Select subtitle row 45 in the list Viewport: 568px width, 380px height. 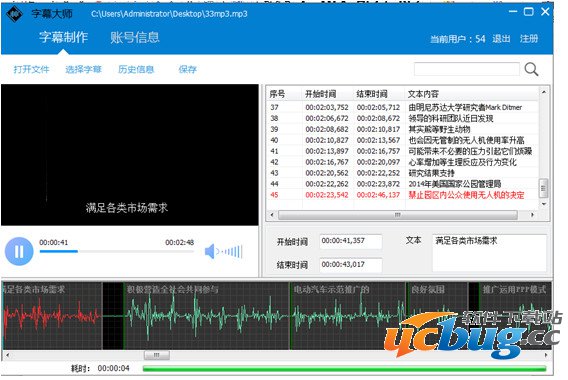click(402, 195)
